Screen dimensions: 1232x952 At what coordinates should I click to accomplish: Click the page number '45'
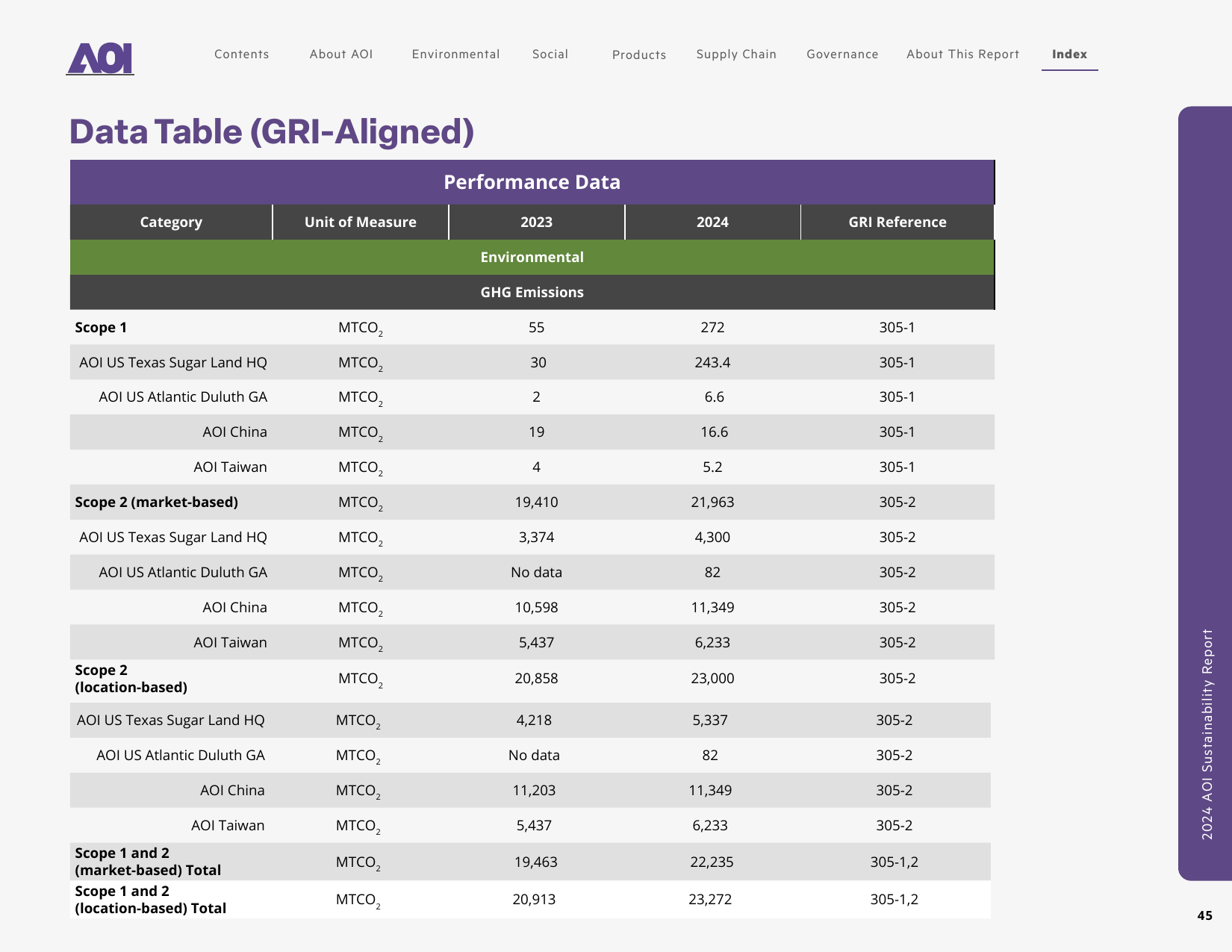(1204, 915)
